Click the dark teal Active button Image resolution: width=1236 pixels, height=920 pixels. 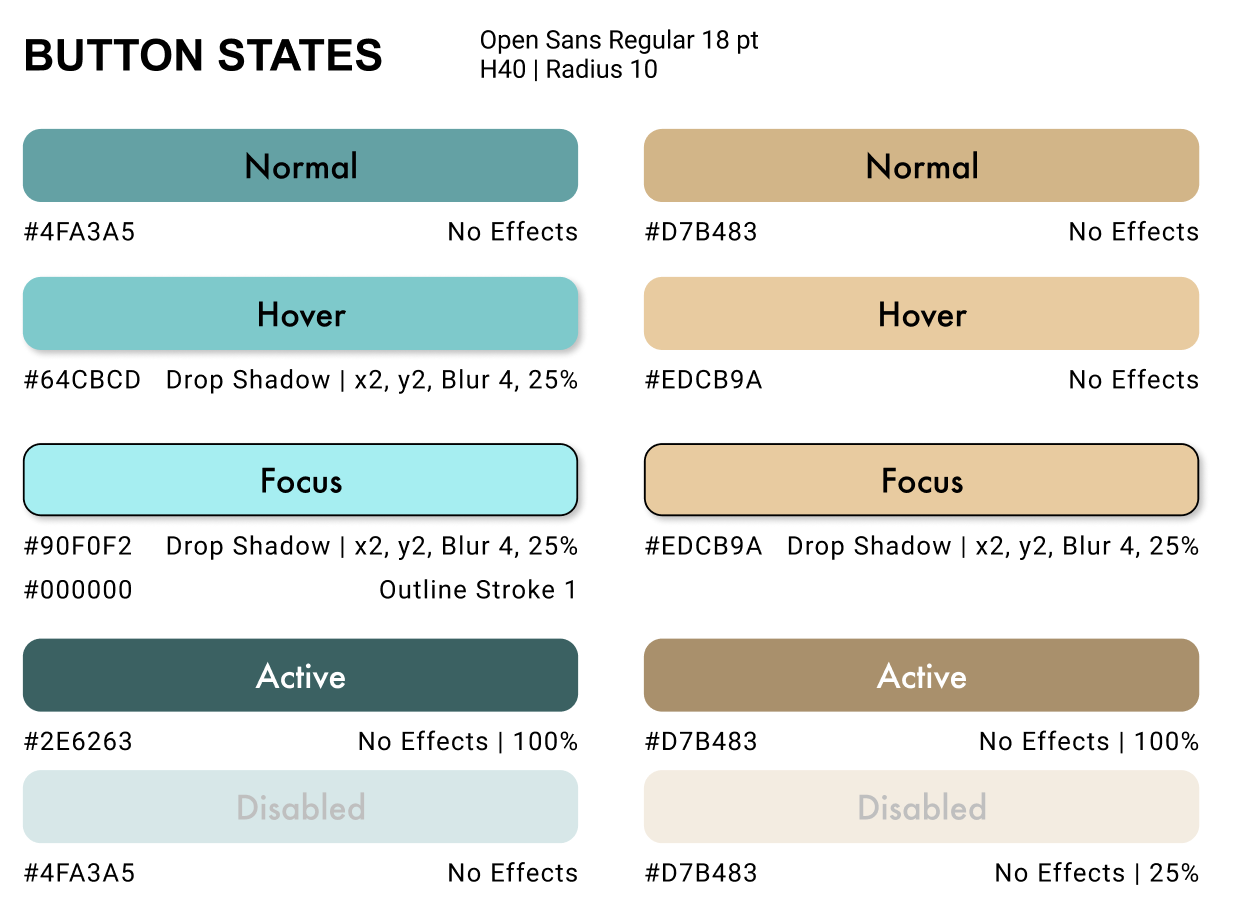[300, 675]
